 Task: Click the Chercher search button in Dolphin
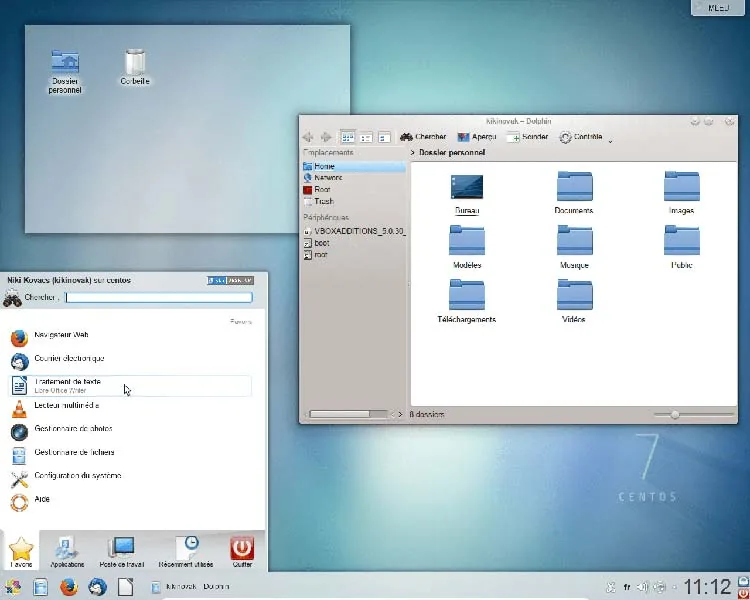pos(423,137)
